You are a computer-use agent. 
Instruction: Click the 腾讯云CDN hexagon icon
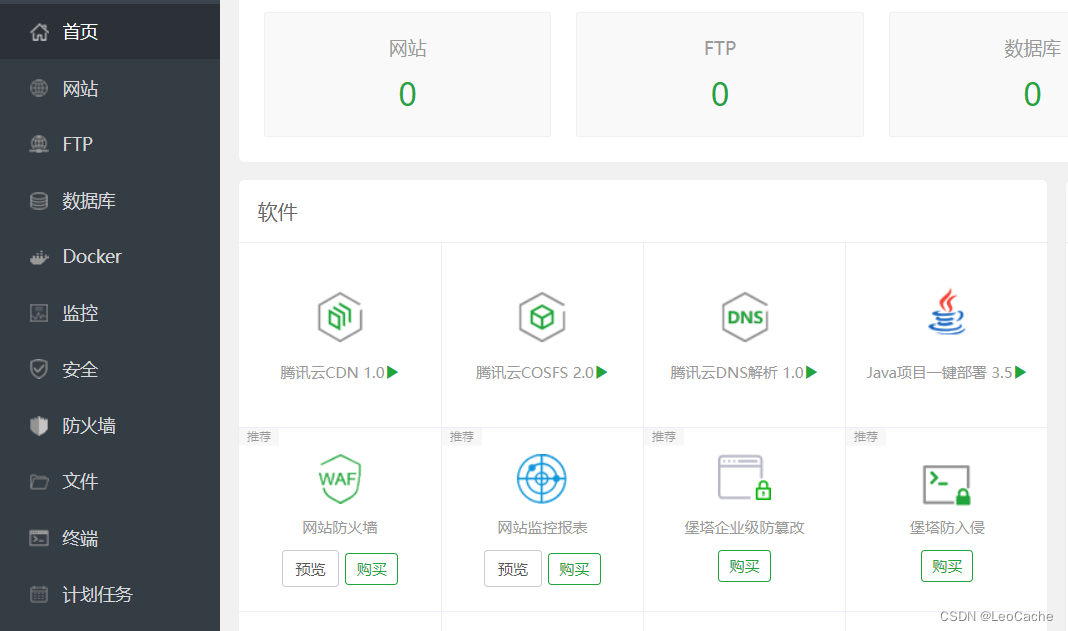(x=339, y=317)
